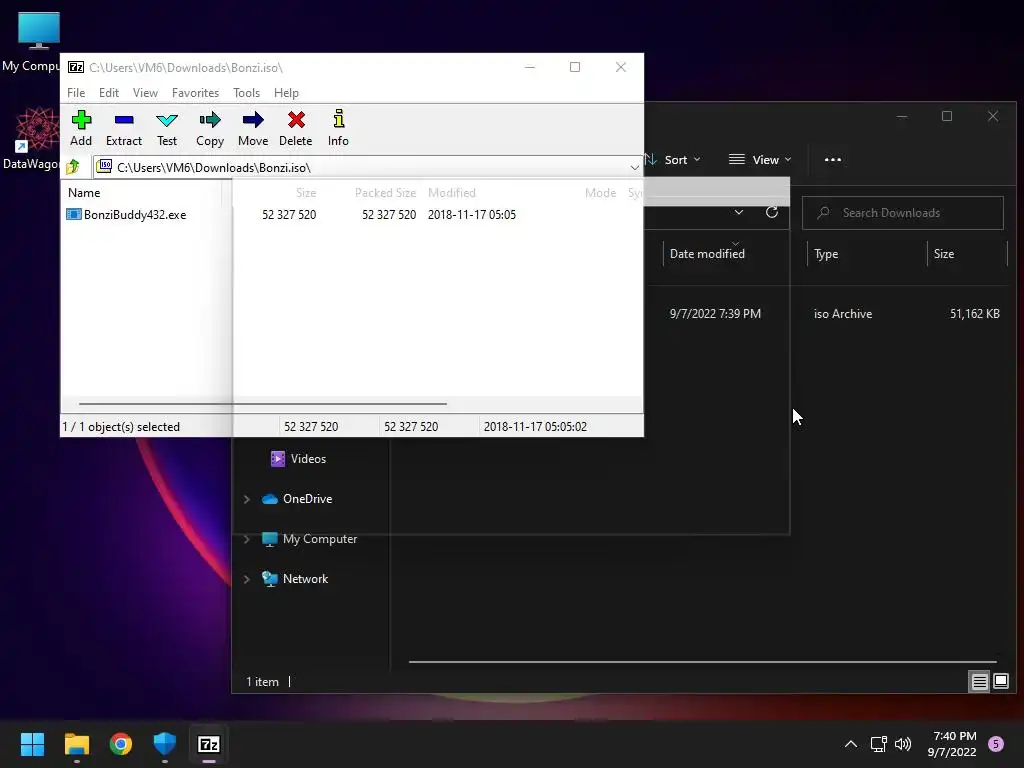
Task: Run the Test archive tool
Action: tap(167, 128)
